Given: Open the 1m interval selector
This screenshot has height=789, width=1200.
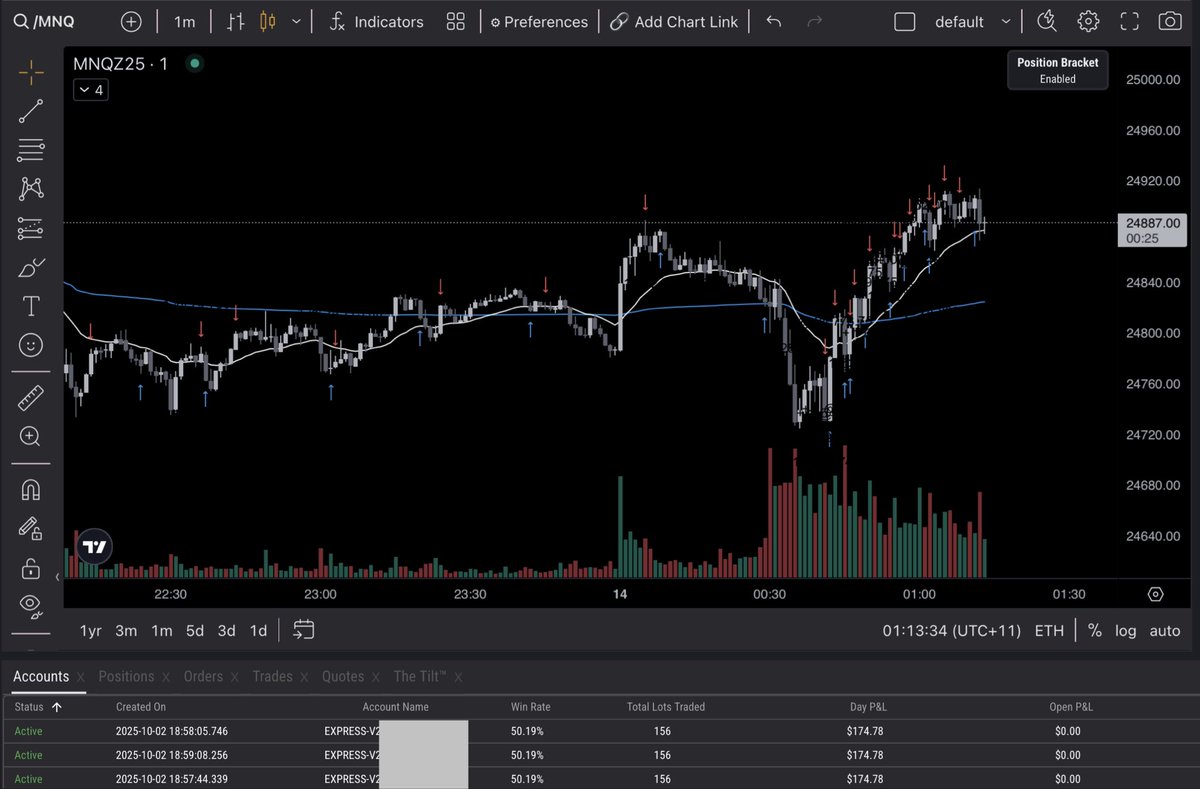Looking at the screenshot, I should tap(184, 21).
